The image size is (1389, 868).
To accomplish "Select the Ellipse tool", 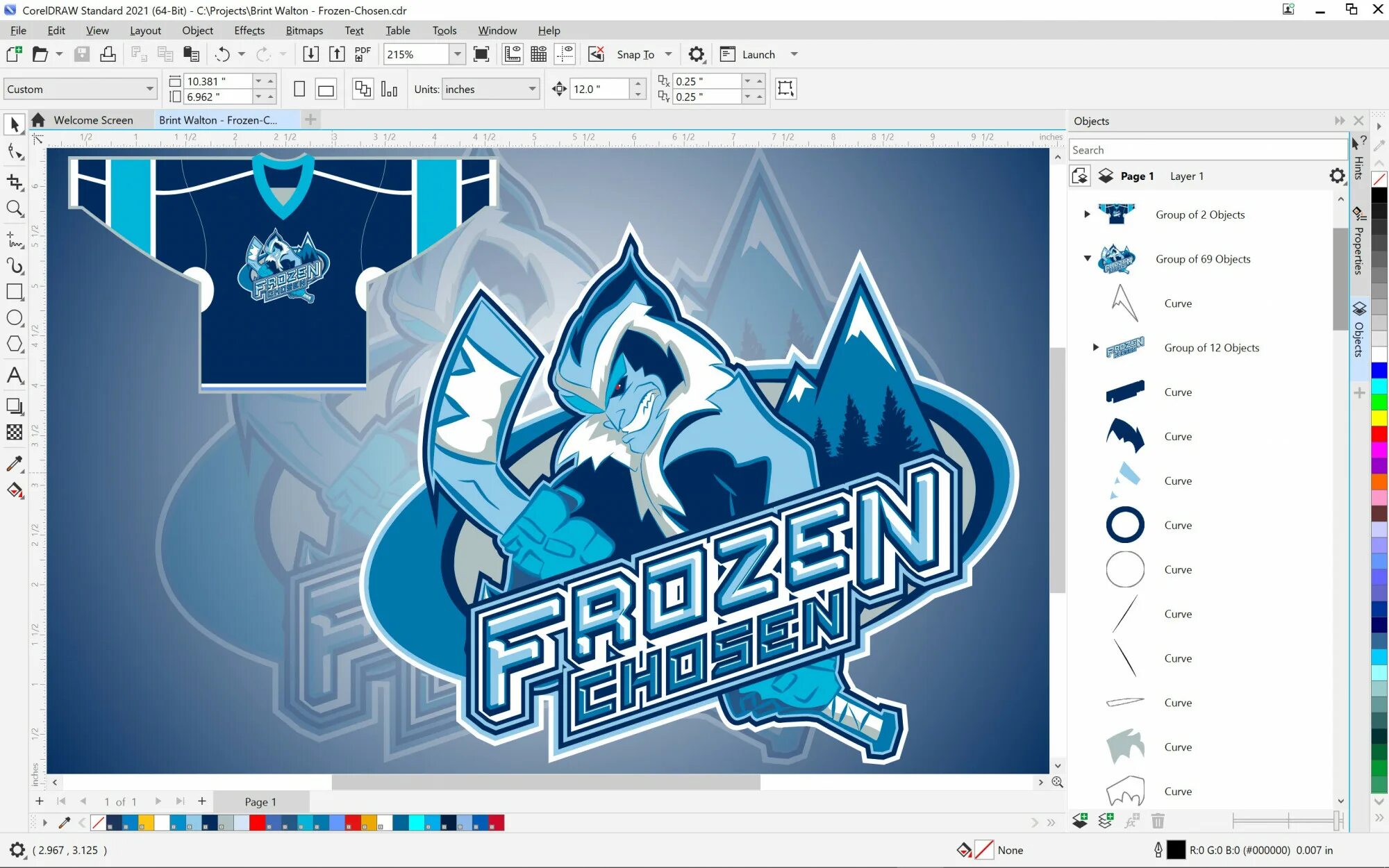I will (x=15, y=318).
